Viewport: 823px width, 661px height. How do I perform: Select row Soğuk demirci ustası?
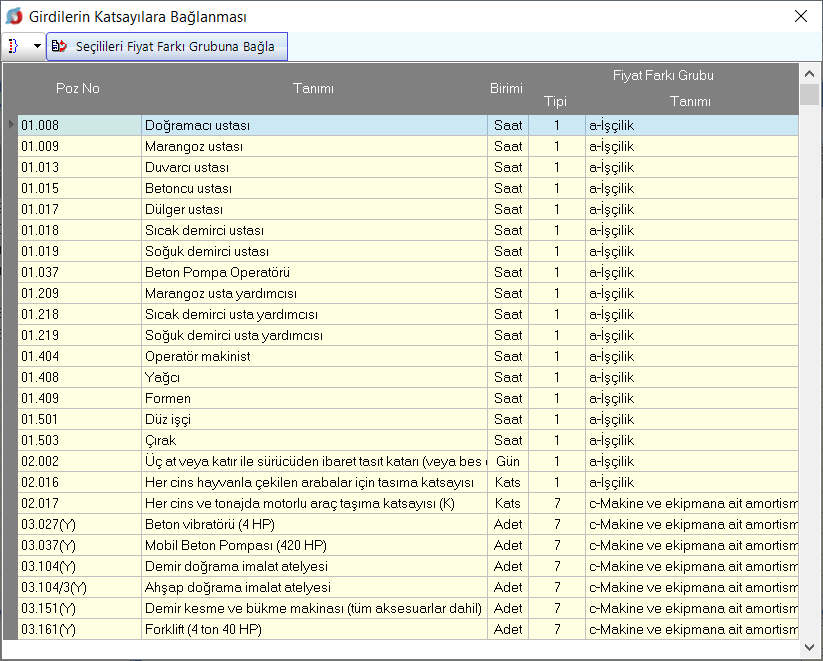408,251
